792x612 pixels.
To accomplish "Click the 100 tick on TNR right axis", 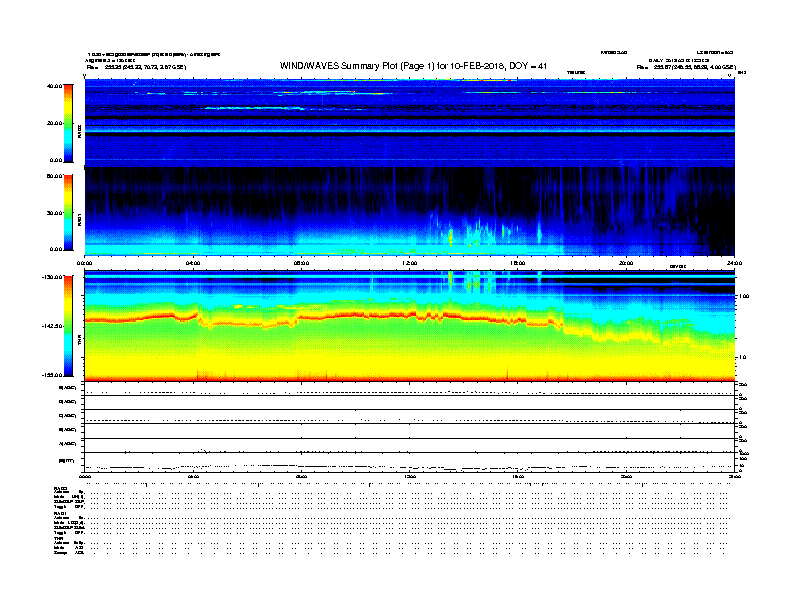I will pyautogui.click(x=744, y=296).
